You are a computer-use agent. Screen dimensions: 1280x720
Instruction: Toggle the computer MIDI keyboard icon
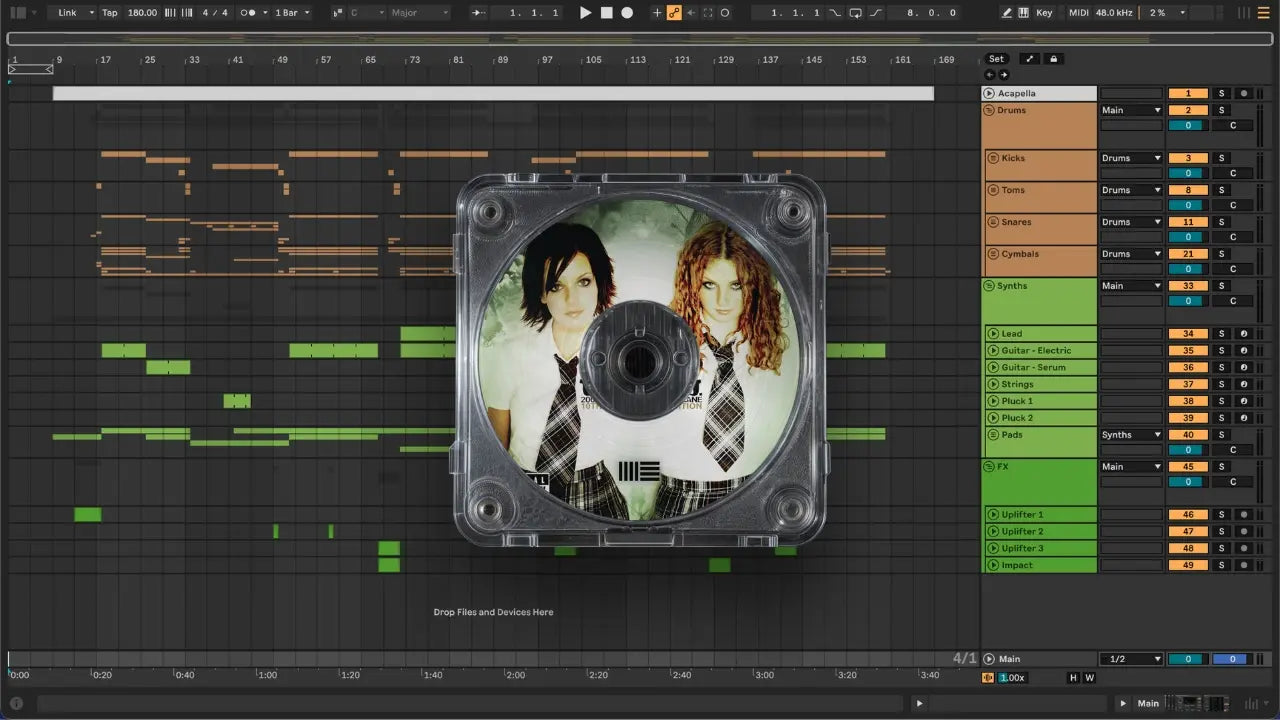pyautogui.click(x=1023, y=13)
